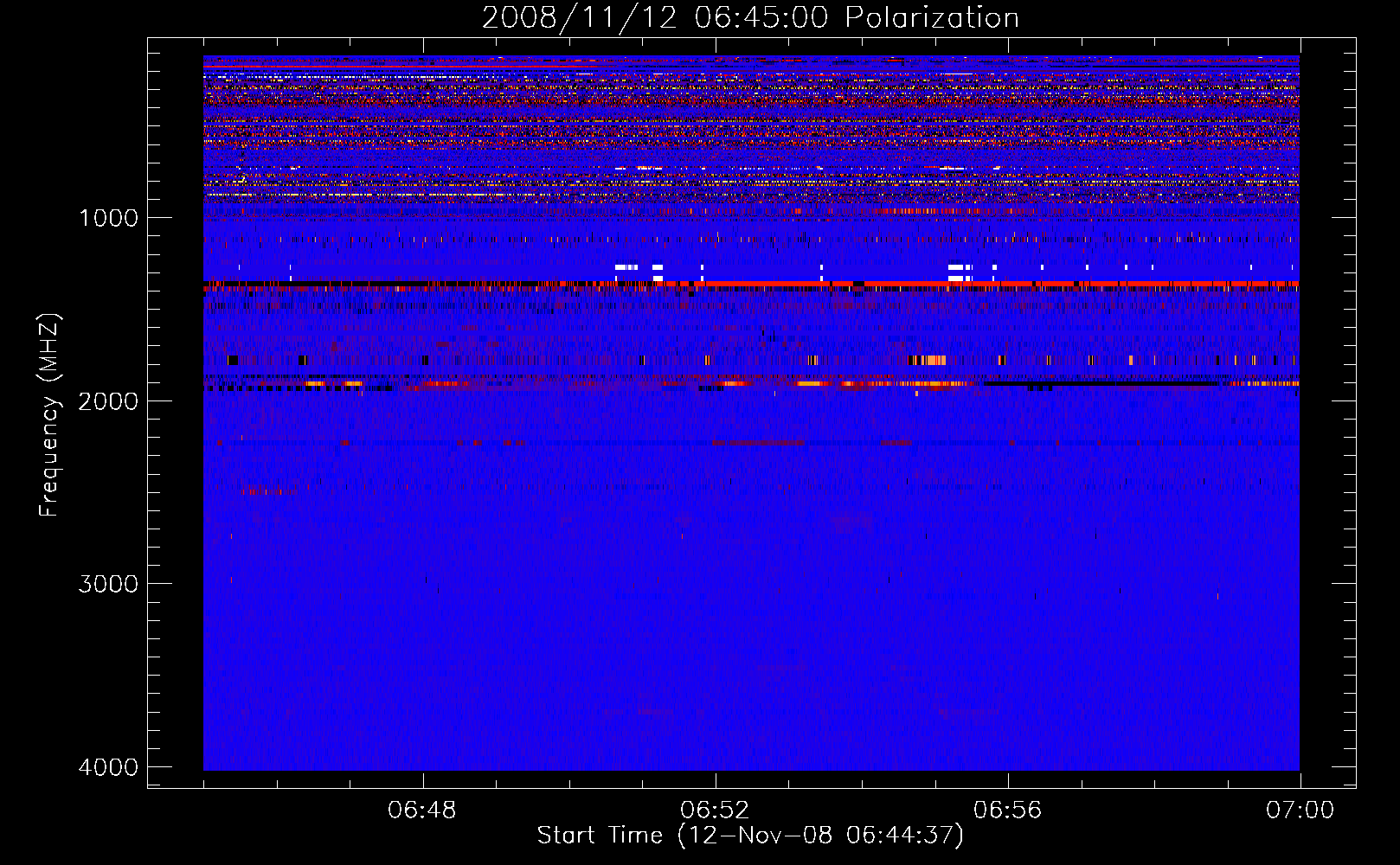Click the 'Start Time (12-Nov-08 06:44:37)' label
This screenshot has width=1400, height=865.
coord(750,836)
